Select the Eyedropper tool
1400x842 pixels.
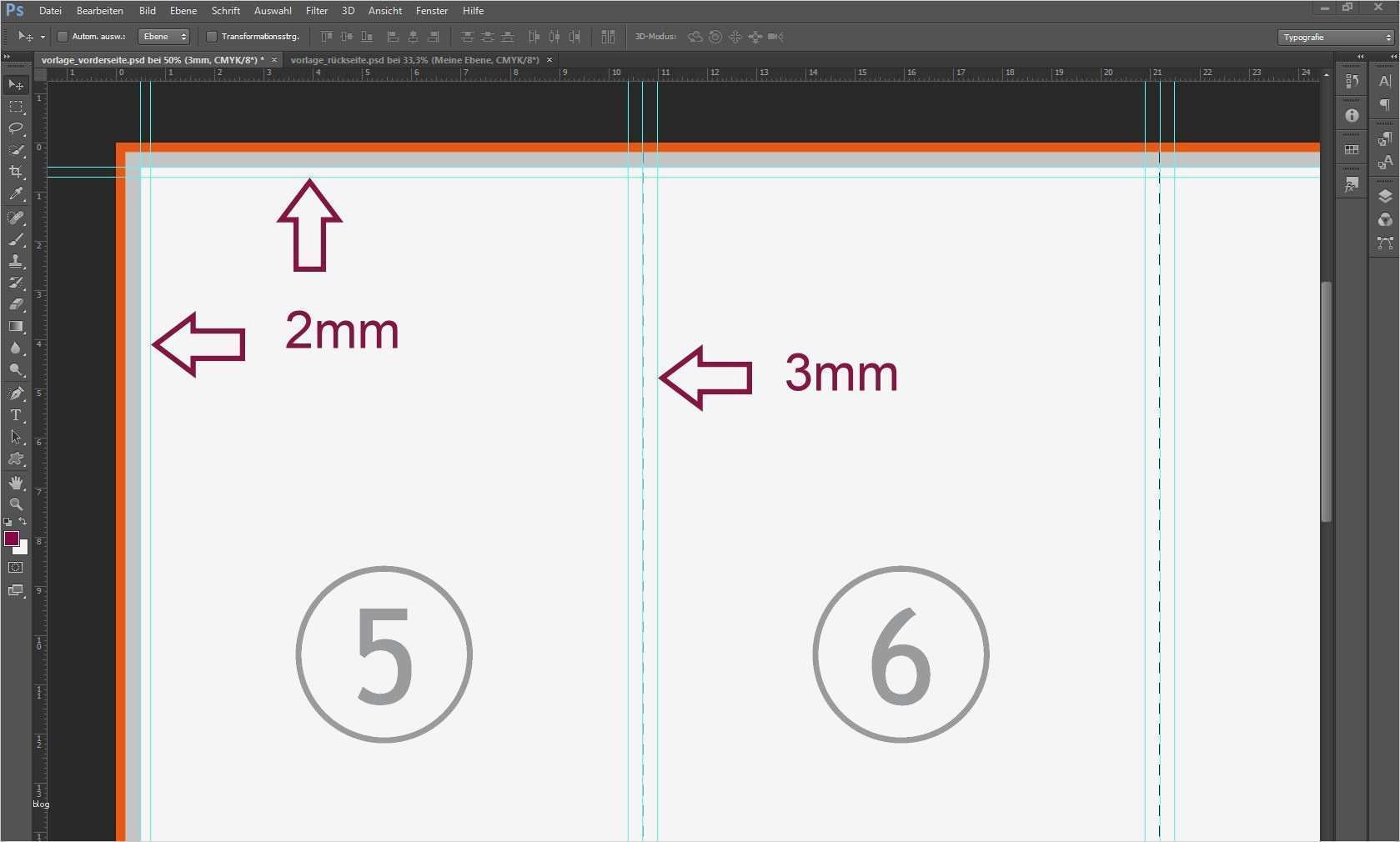click(x=16, y=194)
